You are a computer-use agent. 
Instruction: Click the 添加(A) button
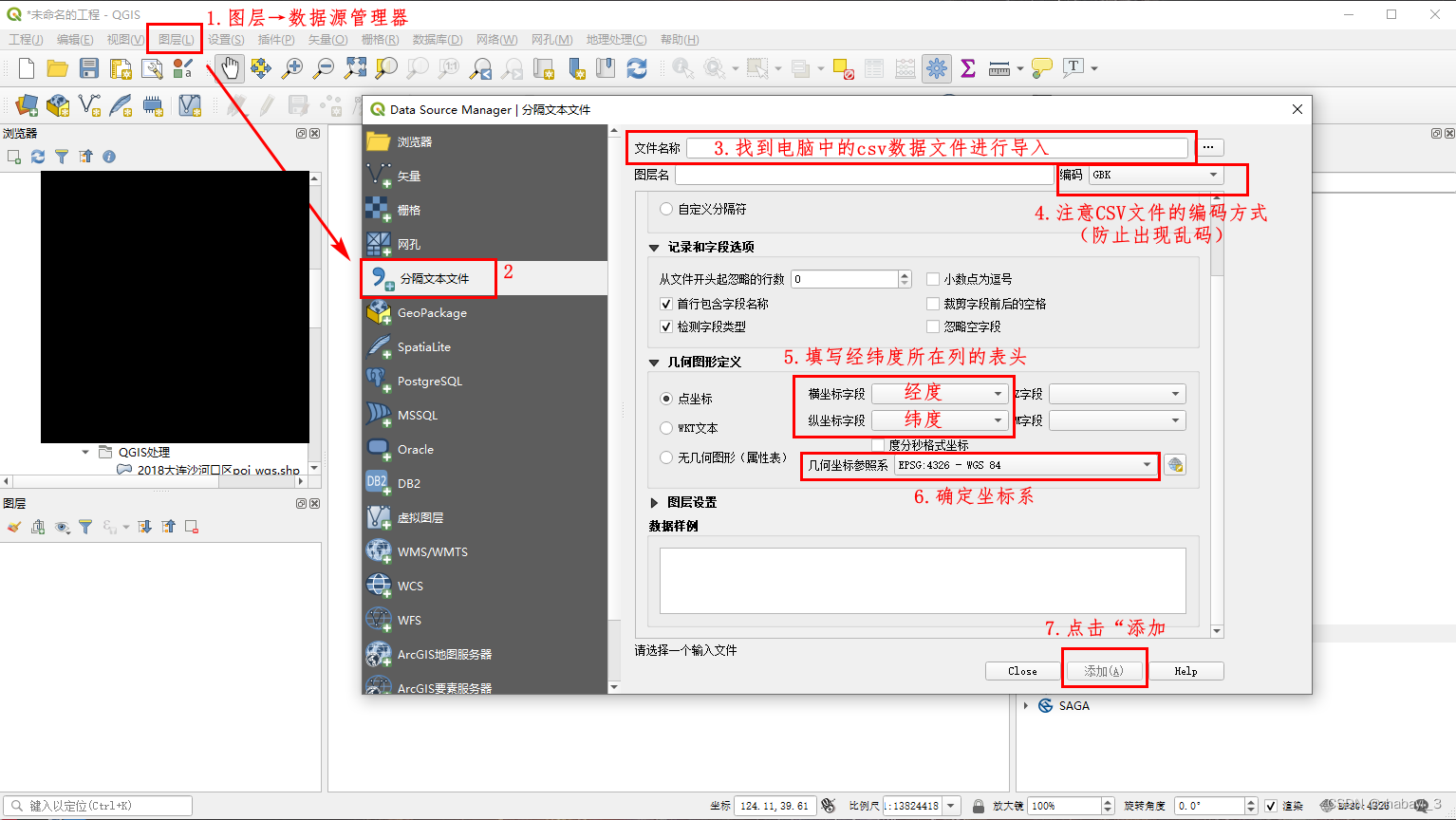1104,671
